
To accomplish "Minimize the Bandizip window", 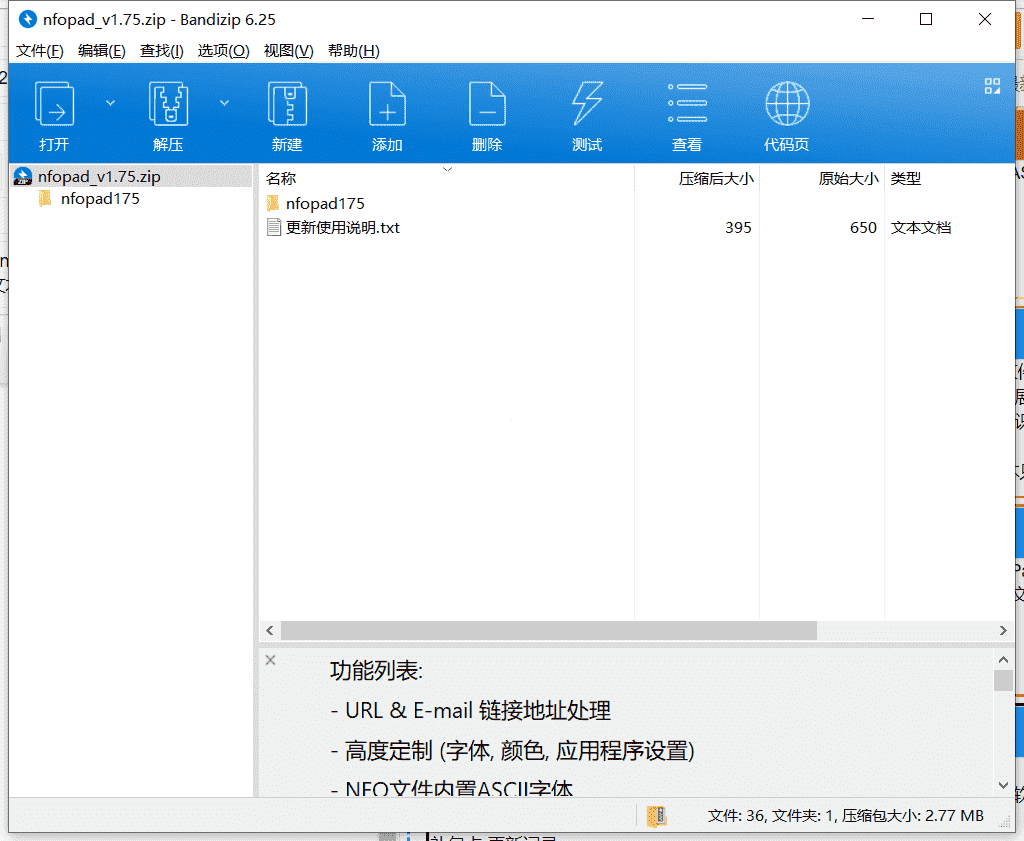I will point(868,19).
